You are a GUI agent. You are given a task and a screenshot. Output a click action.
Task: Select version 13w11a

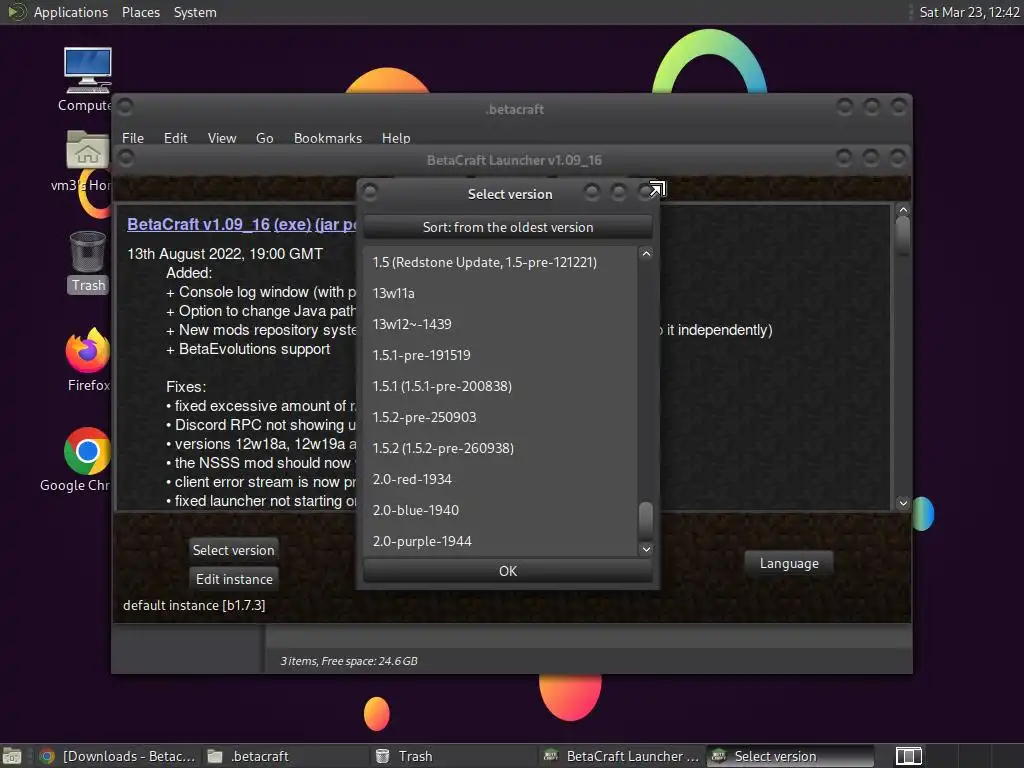[x=500, y=293]
